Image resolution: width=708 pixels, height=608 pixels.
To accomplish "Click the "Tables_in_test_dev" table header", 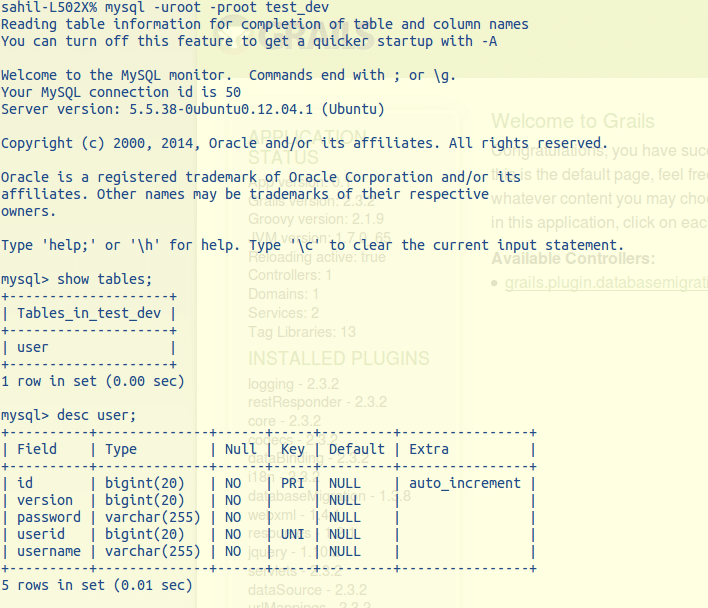I will [89, 313].
